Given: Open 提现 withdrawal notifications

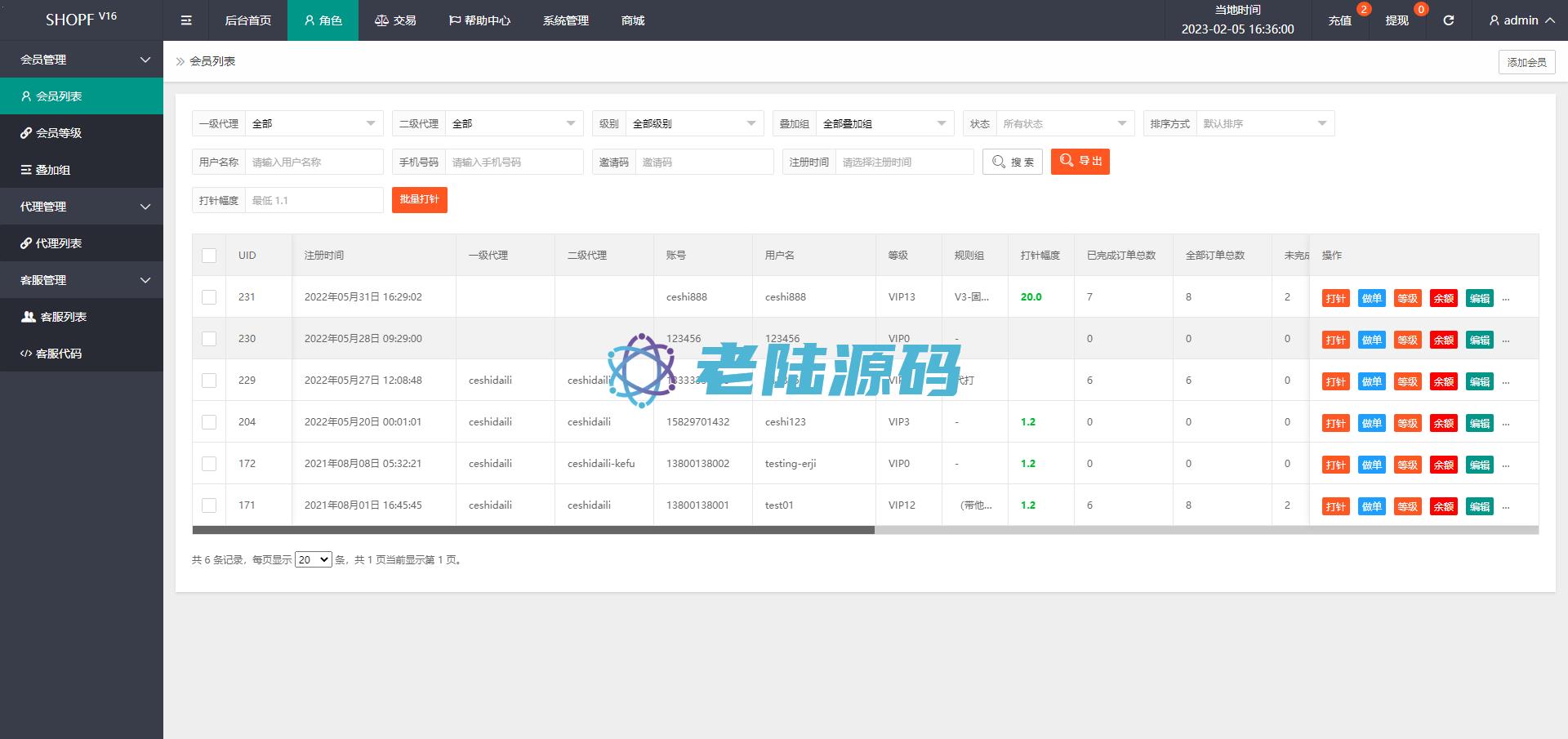Looking at the screenshot, I should (1396, 20).
